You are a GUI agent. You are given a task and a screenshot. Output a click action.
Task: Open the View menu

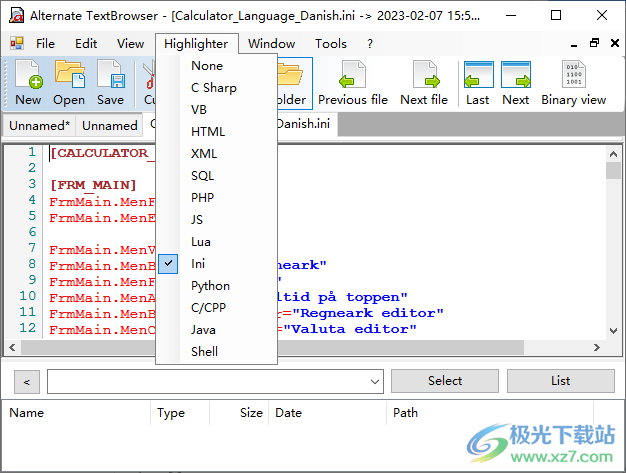point(130,44)
